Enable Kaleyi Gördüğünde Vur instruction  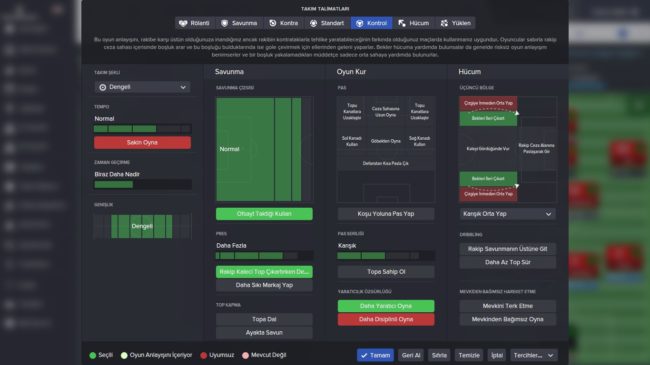488,148
